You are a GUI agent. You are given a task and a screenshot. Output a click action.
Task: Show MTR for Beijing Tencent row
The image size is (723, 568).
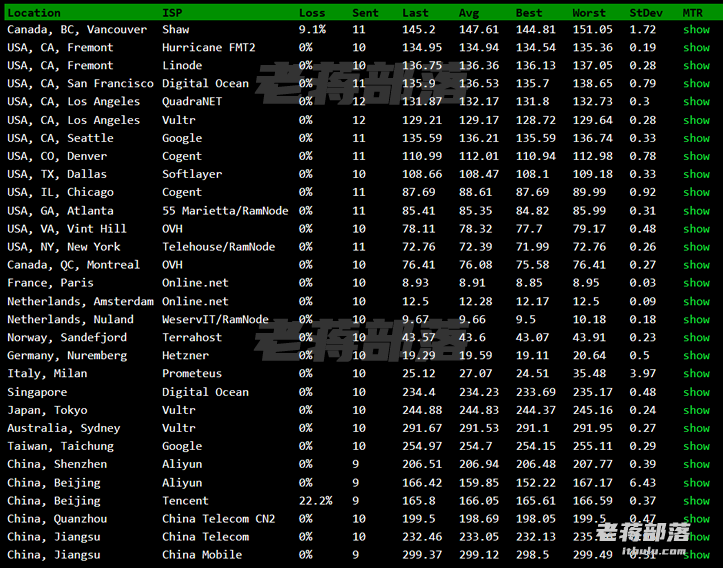pos(696,501)
